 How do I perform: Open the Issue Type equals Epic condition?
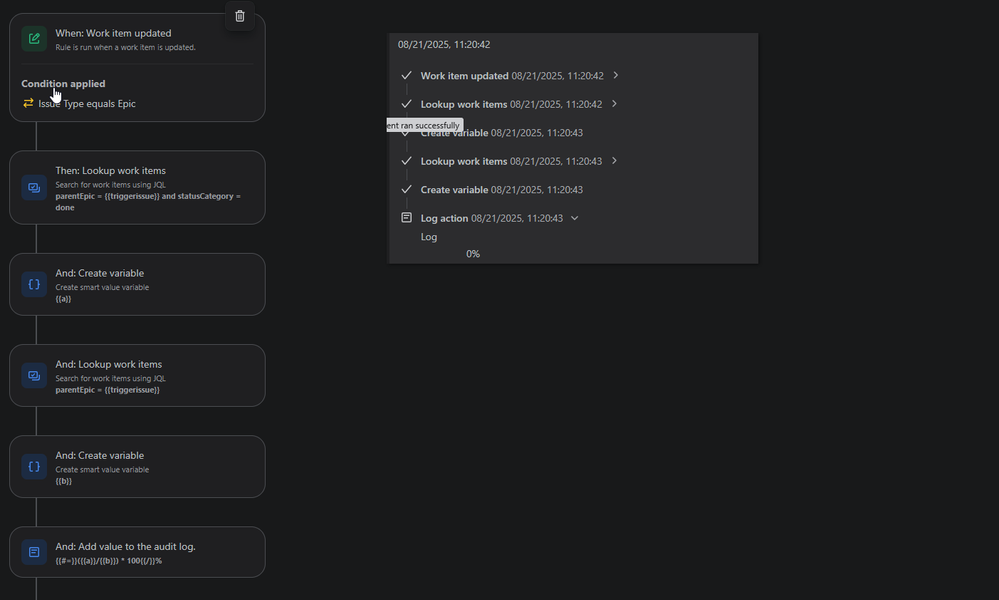[90, 103]
